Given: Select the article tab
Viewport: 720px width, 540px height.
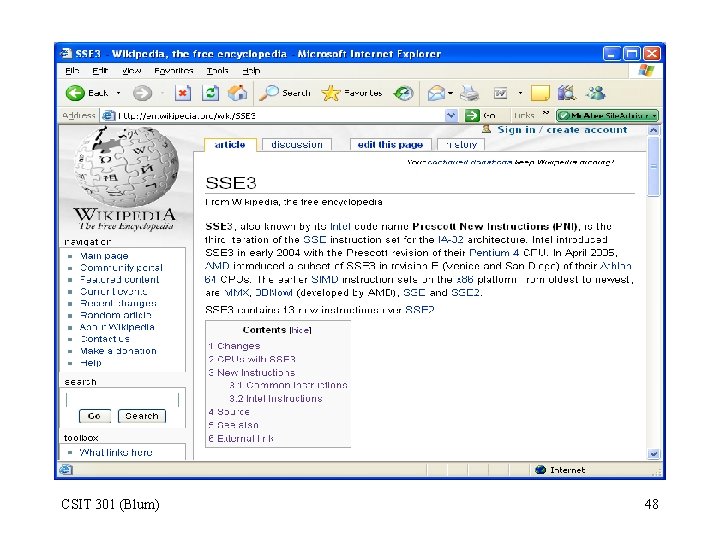Looking at the screenshot, I should [230, 145].
